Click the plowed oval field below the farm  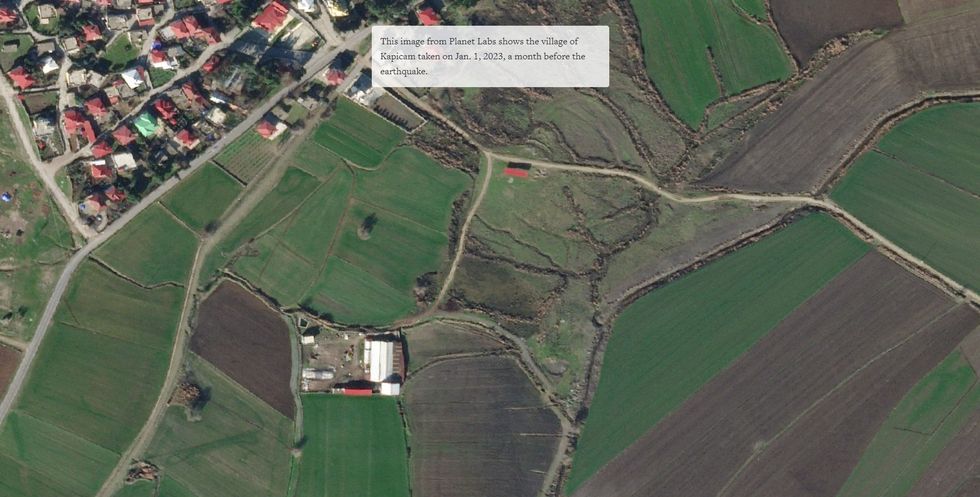(481, 425)
